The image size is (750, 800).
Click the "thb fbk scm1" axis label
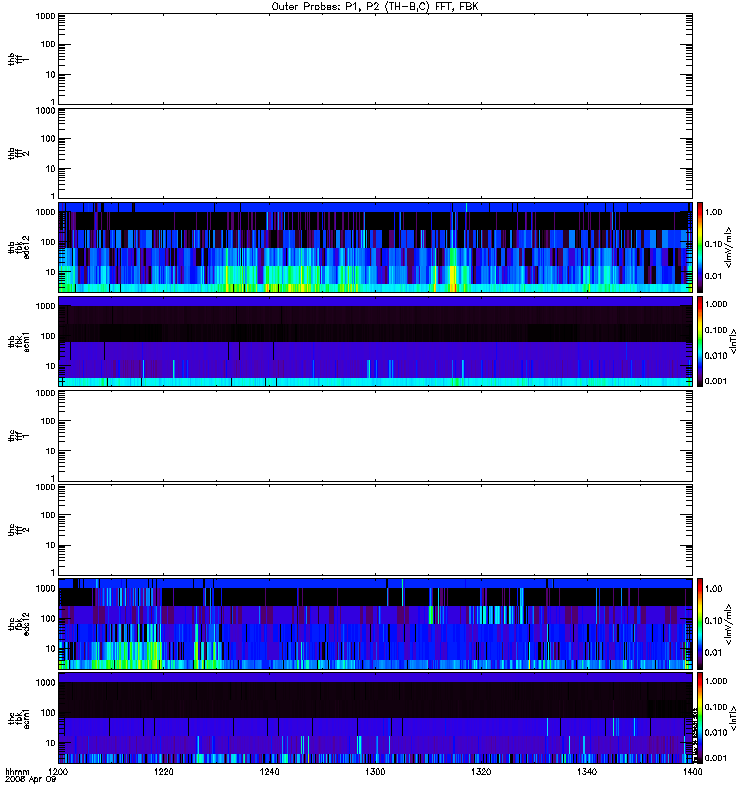[x=19, y=341]
